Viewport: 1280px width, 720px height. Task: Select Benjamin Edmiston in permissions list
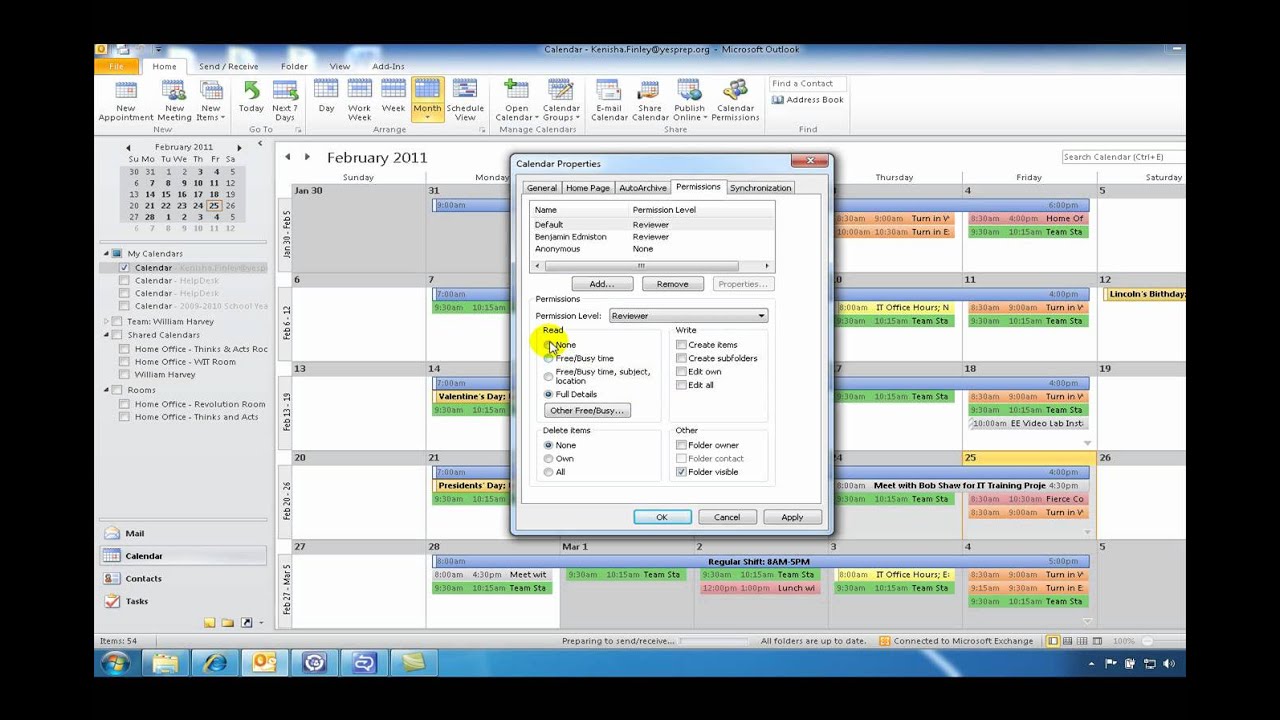tap(652, 237)
